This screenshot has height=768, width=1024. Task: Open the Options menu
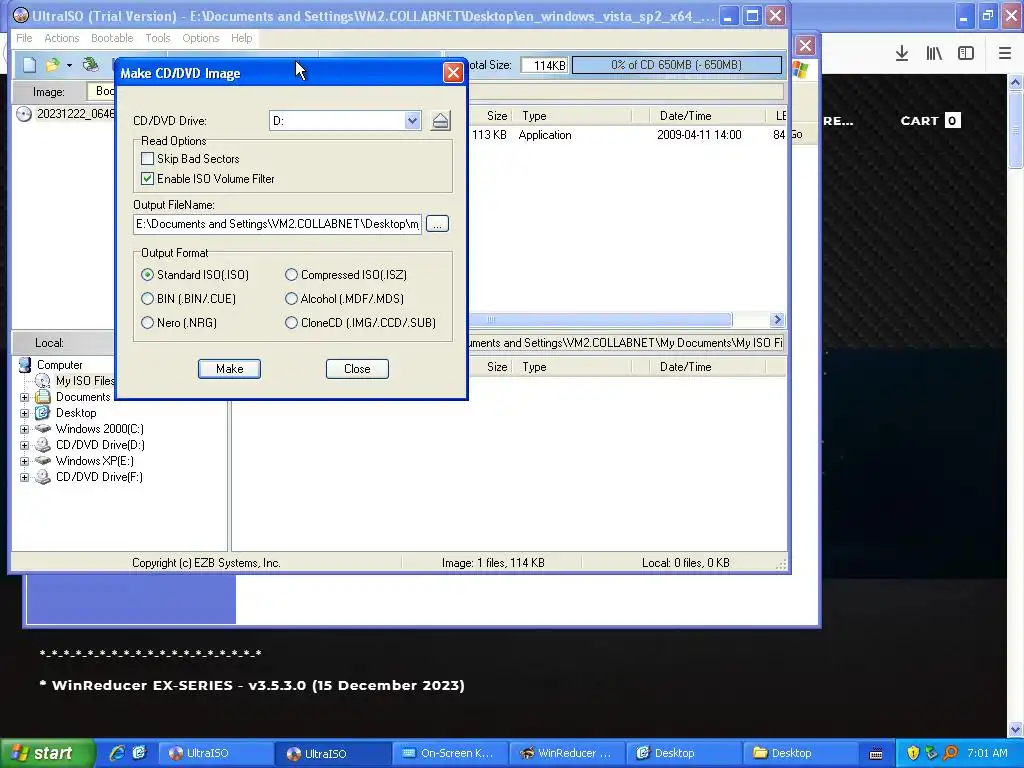click(x=200, y=38)
